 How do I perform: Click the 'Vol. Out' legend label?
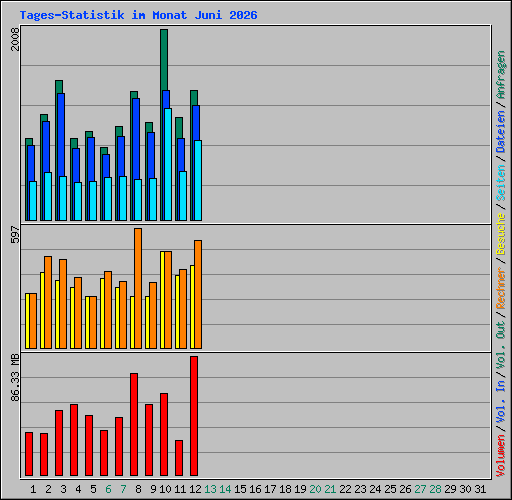point(501,345)
